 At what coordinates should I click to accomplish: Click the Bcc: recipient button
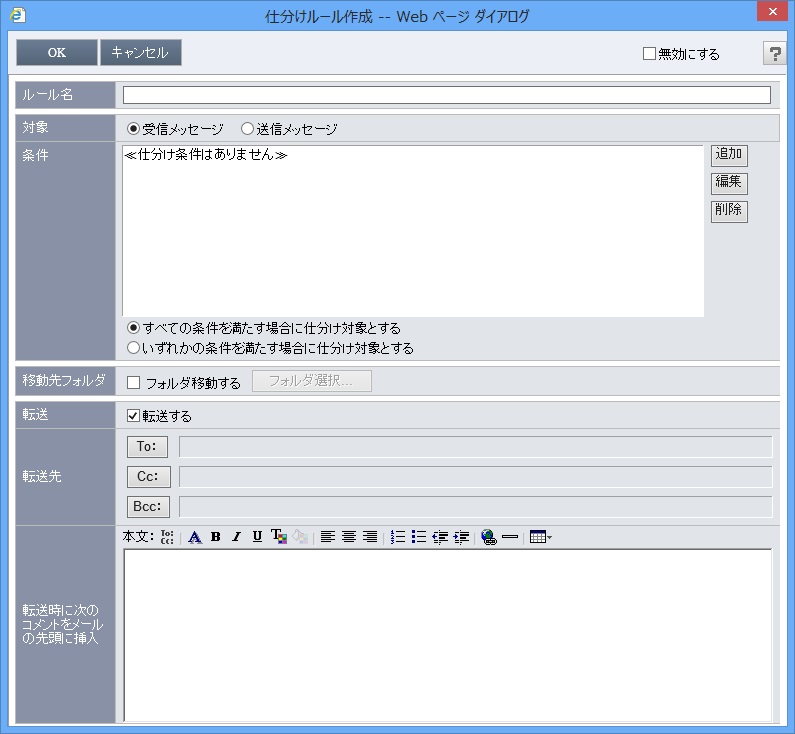point(148,506)
